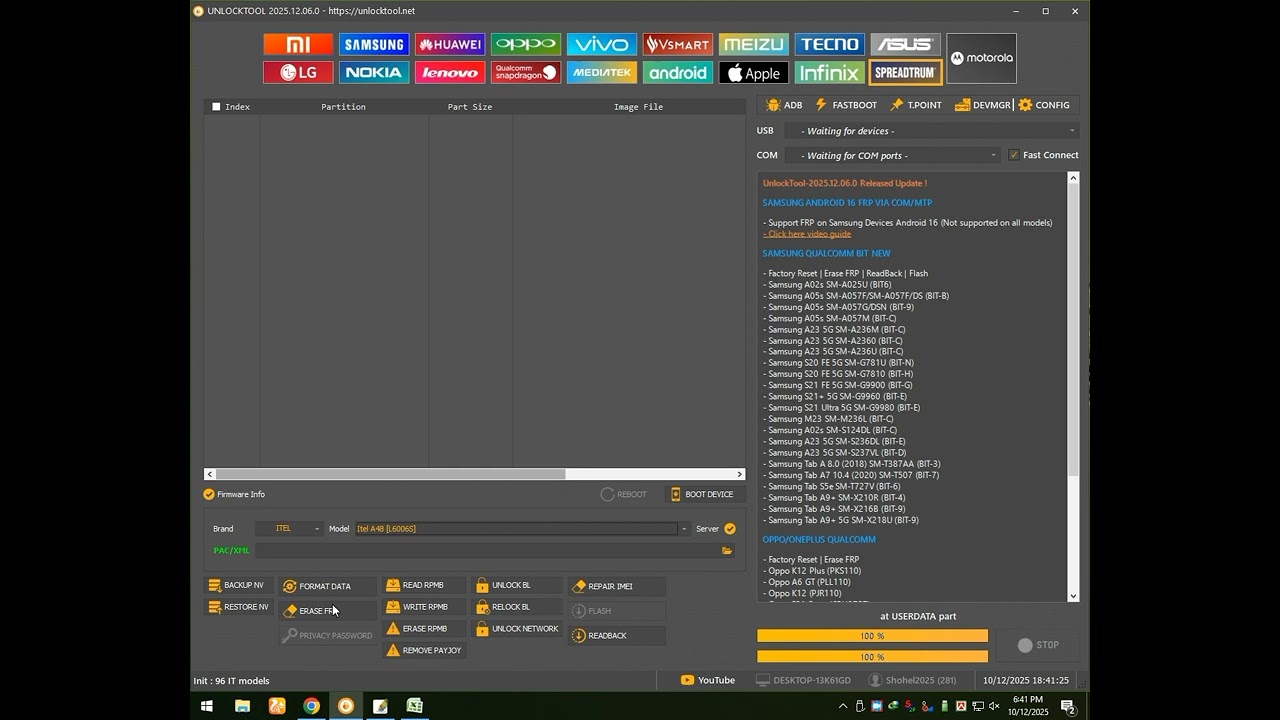The height and width of the screenshot is (720, 1280).
Task: Open the Windows Start menu
Action: 207,706
